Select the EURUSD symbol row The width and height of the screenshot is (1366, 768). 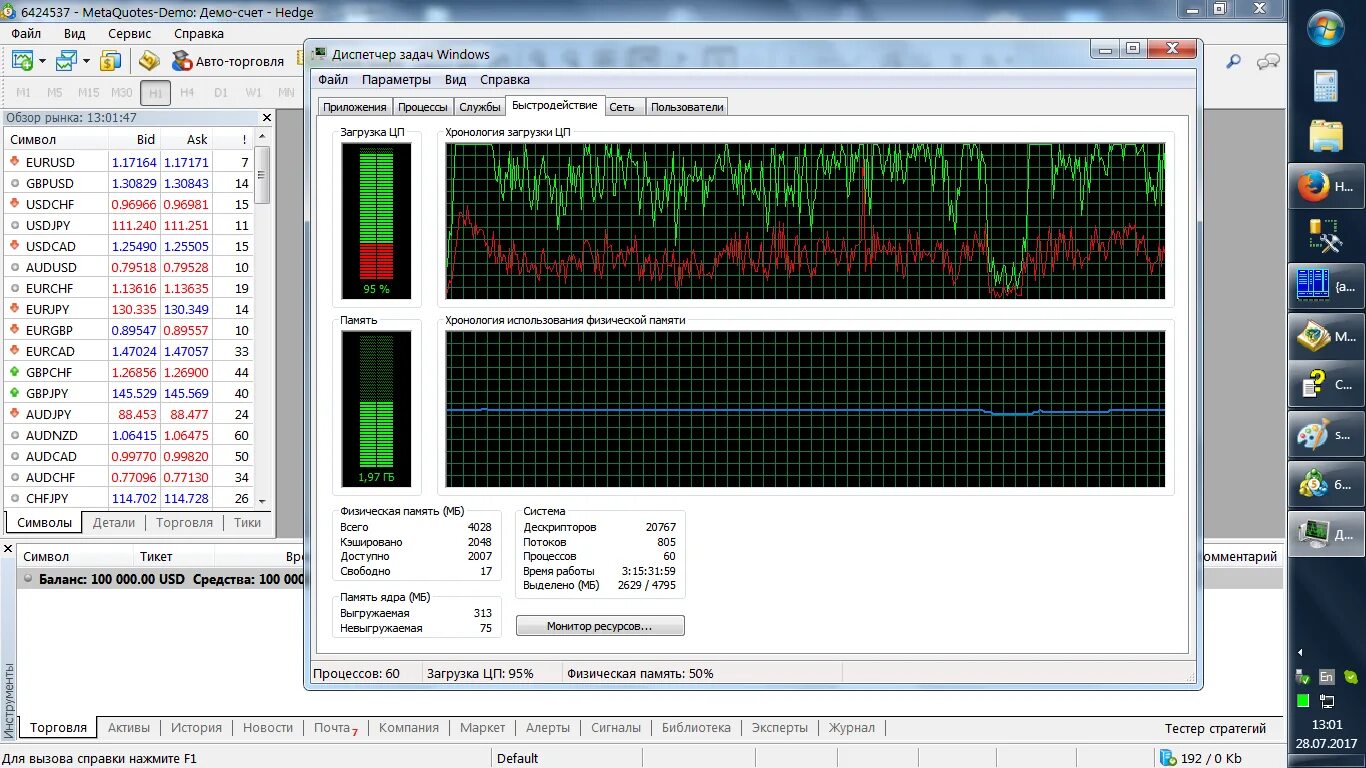(130, 162)
